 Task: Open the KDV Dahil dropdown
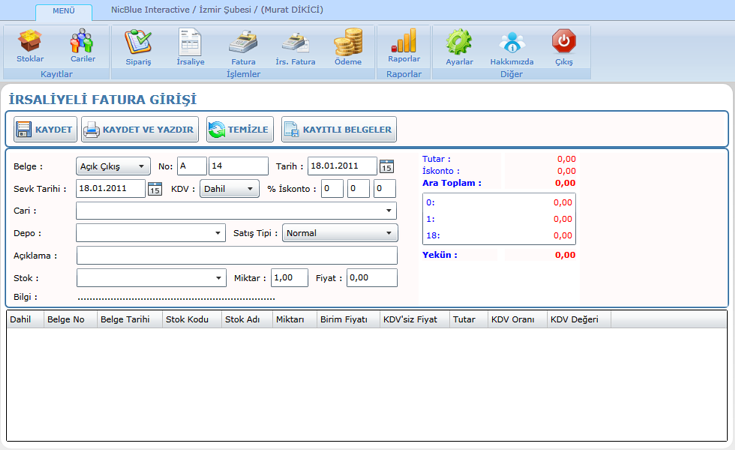(231, 188)
